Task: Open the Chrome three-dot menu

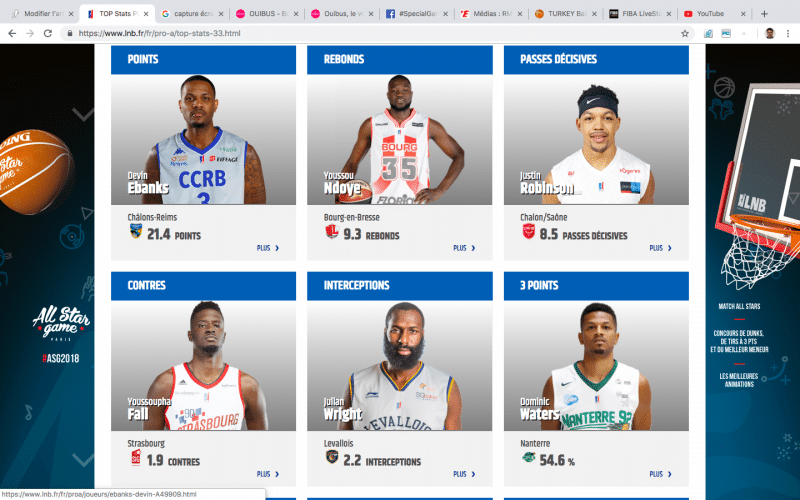Action: (788, 34)
